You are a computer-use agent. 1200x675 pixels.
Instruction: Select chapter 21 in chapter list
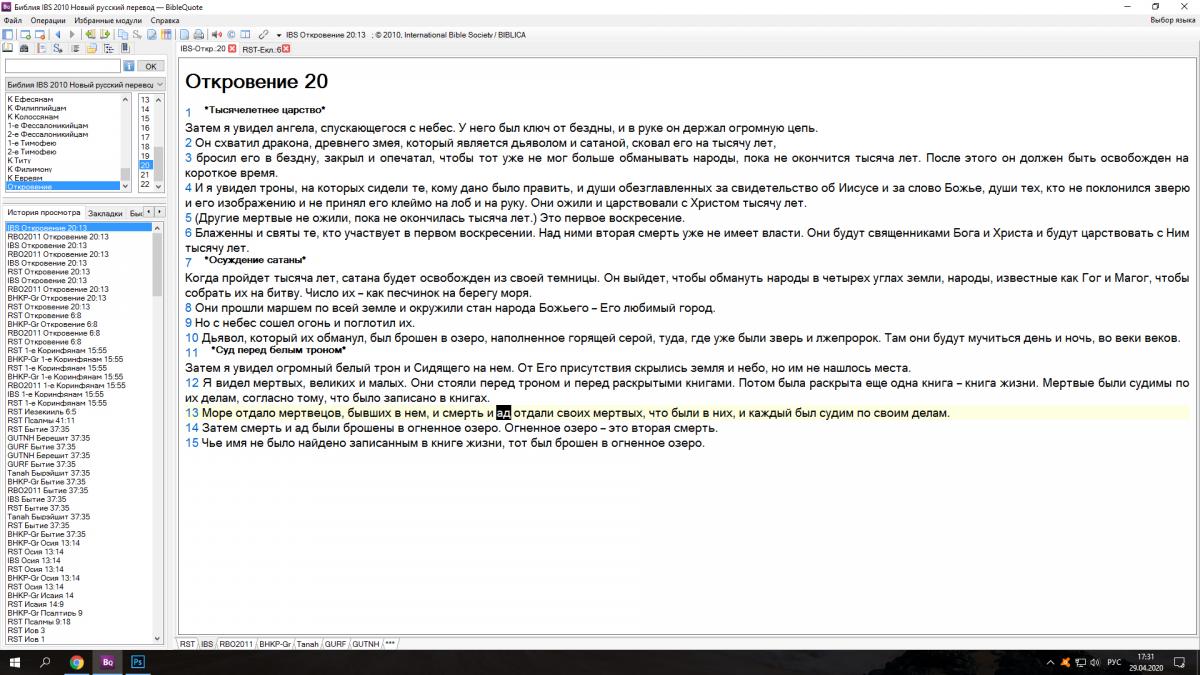pyautogui.click(x=145, y=174)
